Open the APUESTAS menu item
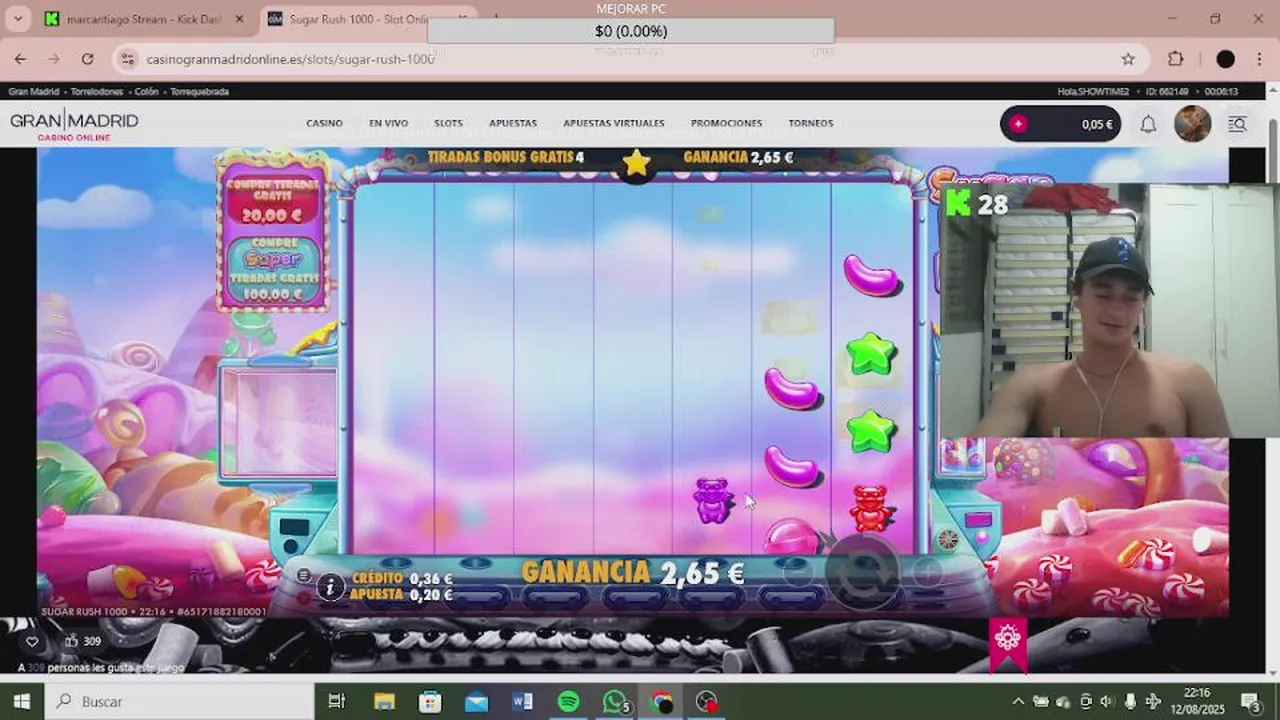1280x720 pixels. point(513,123)
